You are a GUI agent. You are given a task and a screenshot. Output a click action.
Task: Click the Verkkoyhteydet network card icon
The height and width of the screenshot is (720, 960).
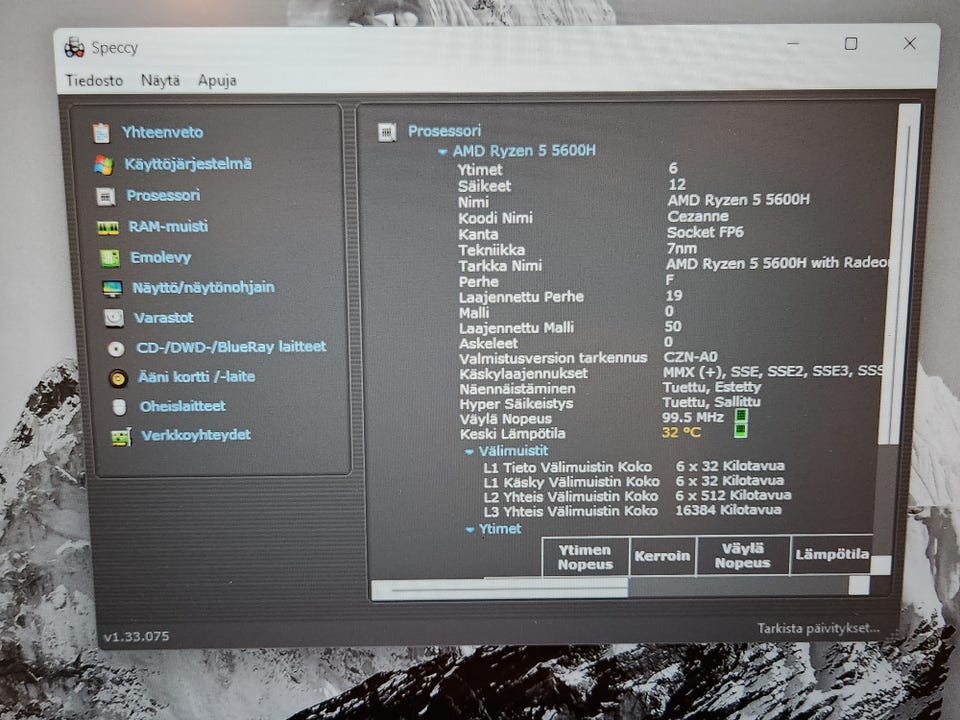click(x=121, y=437)
